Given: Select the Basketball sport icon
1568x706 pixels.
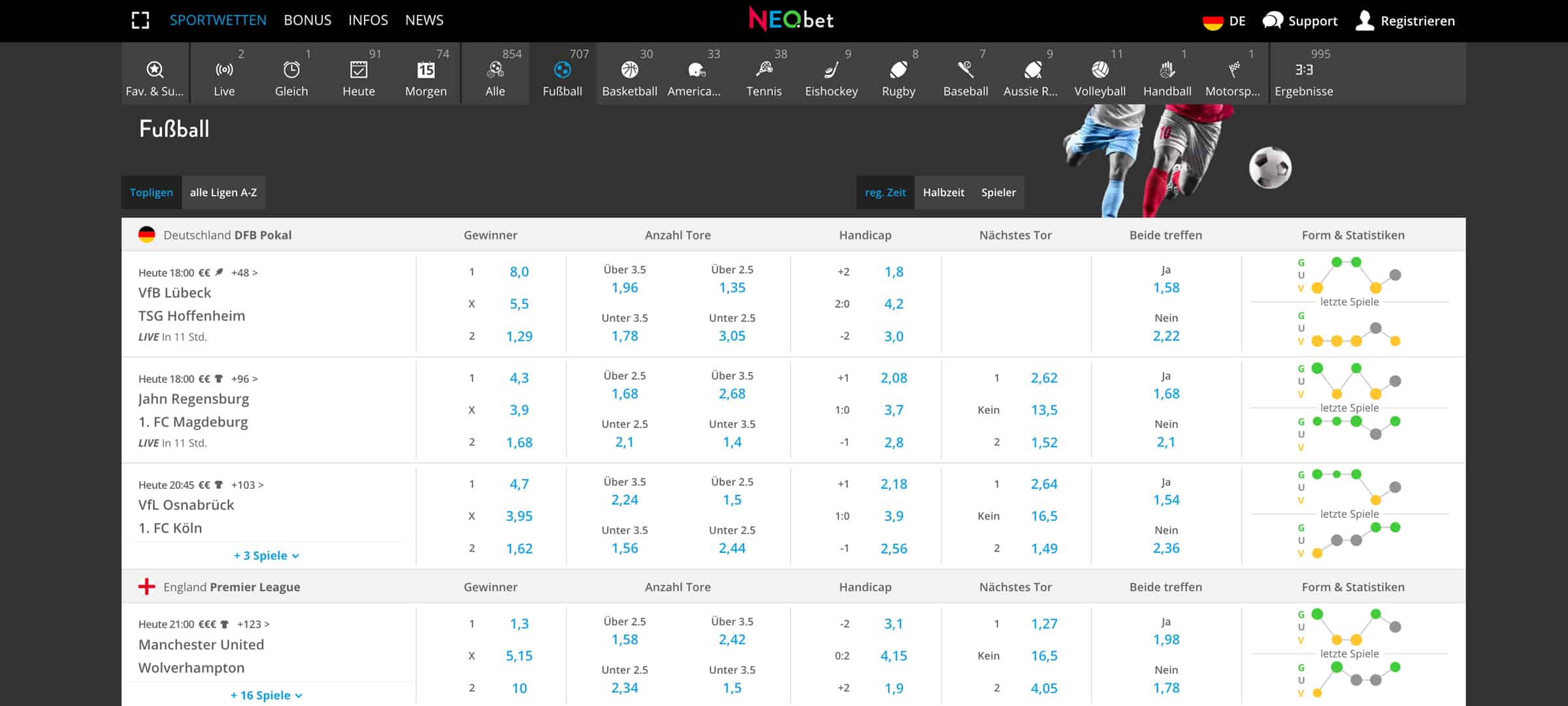Looking at the screenshot, I should [x=630, y=69].
